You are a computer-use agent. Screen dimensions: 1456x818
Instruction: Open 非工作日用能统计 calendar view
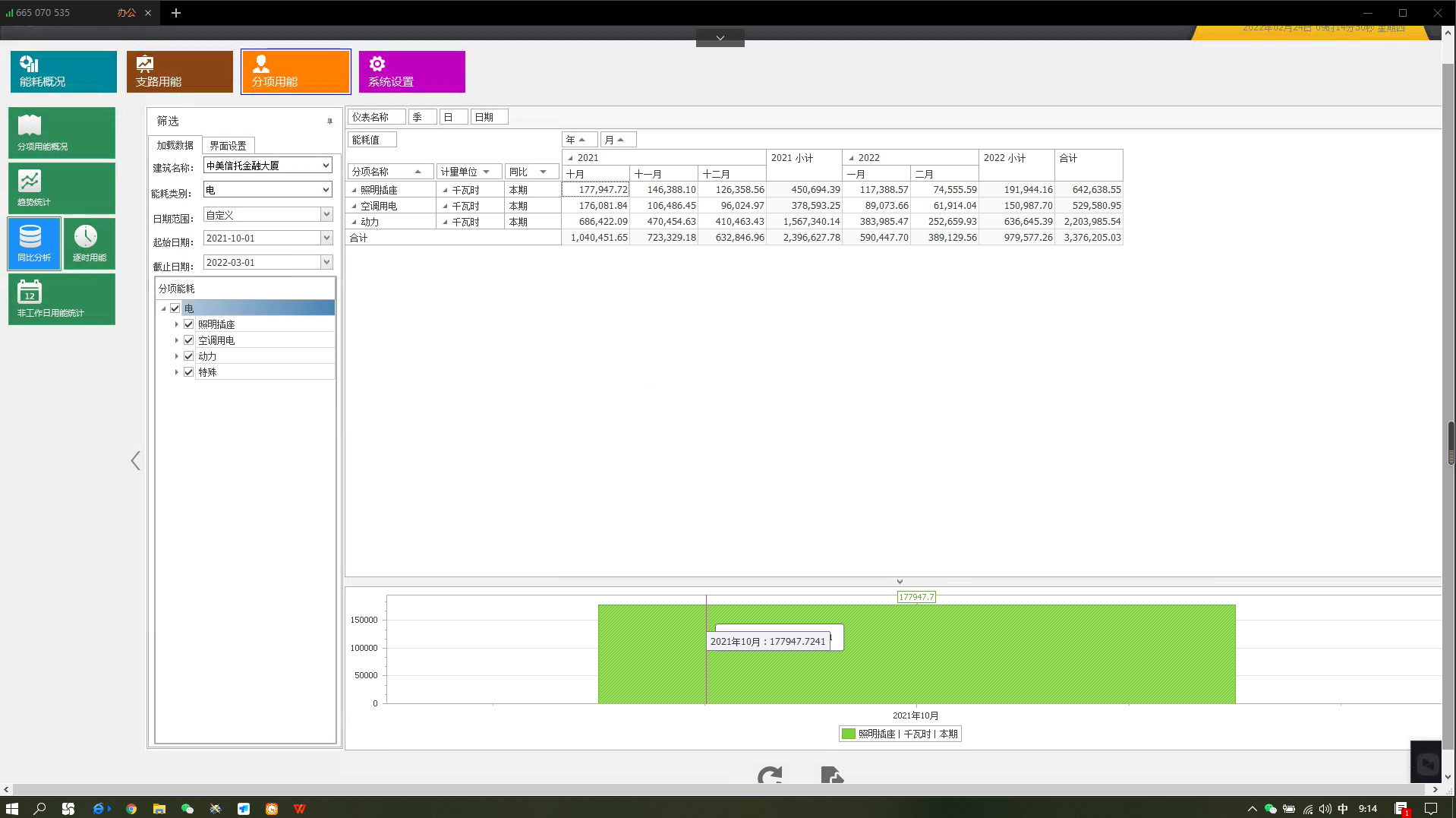[x=61, y=299]
